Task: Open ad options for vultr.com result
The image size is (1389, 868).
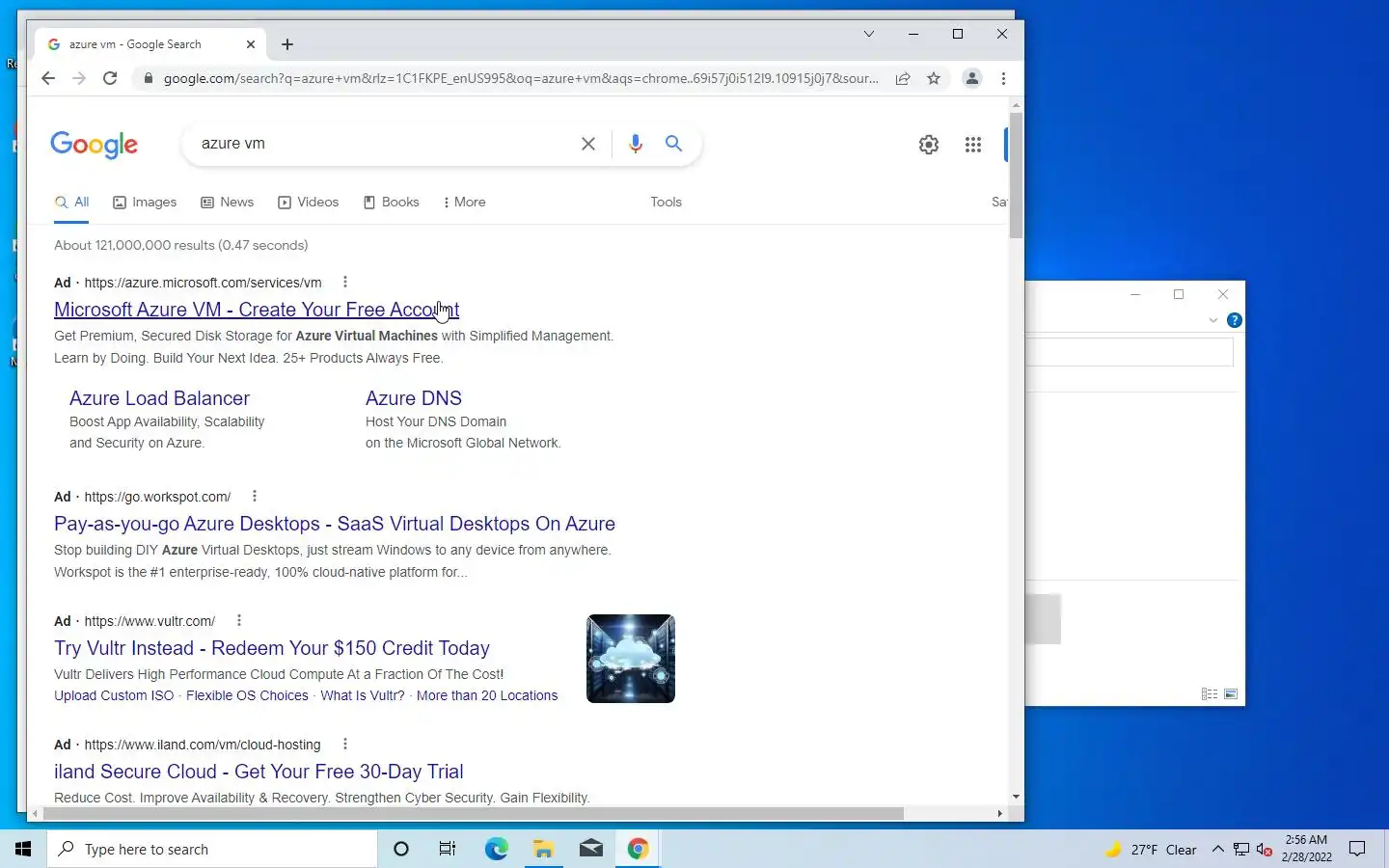Action: pos(239,621)
